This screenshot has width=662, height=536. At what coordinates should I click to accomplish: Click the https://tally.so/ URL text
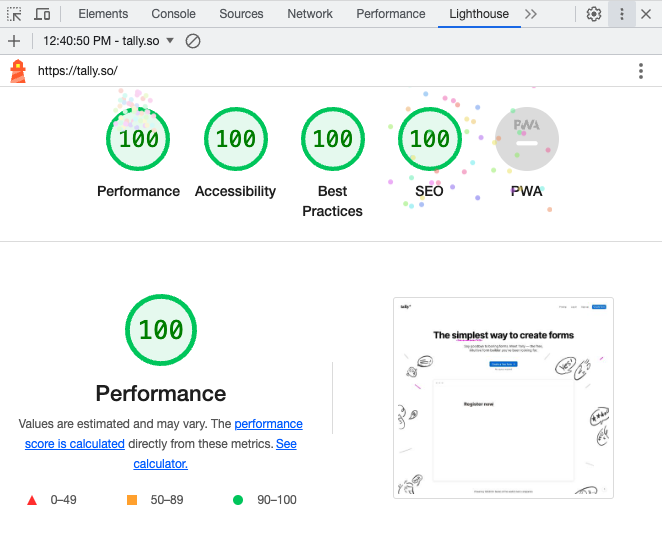point(78,71)
